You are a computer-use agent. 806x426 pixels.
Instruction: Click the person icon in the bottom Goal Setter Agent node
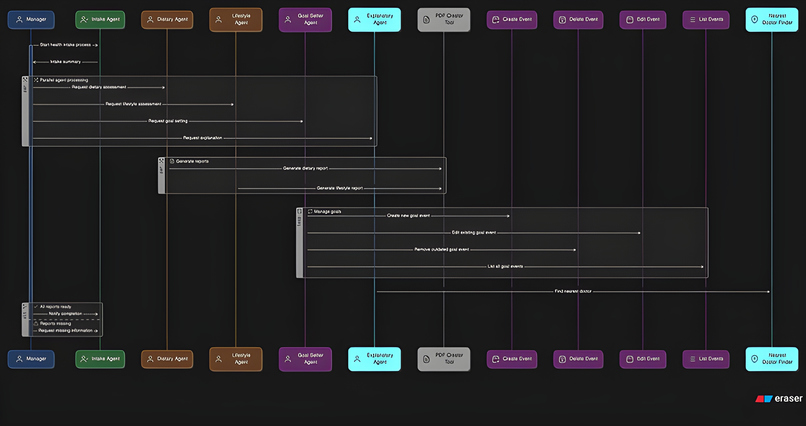coord(288,359)
